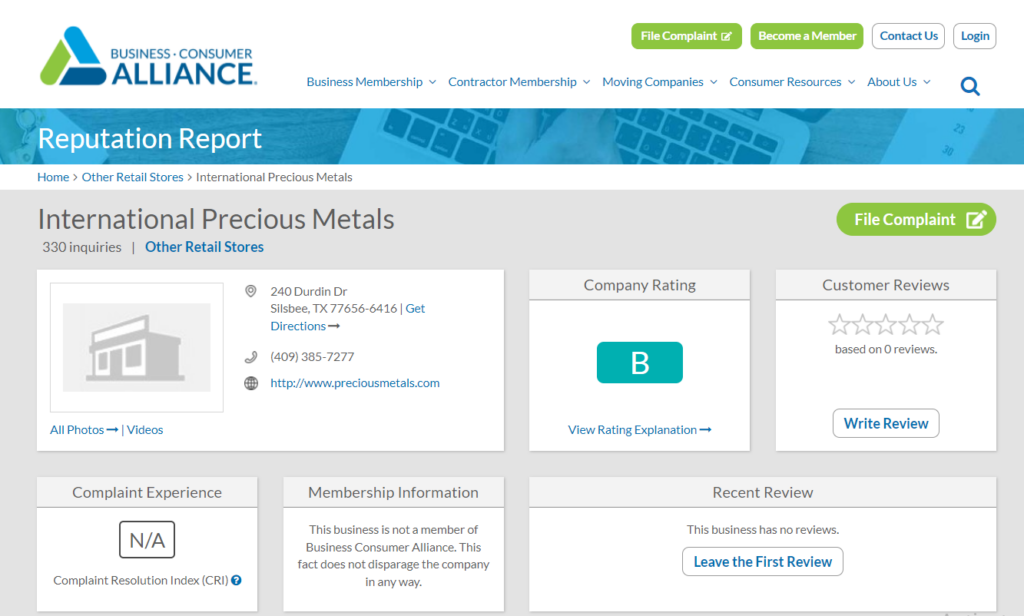
Task: Click the Write Review button
Action: [886, 423]
